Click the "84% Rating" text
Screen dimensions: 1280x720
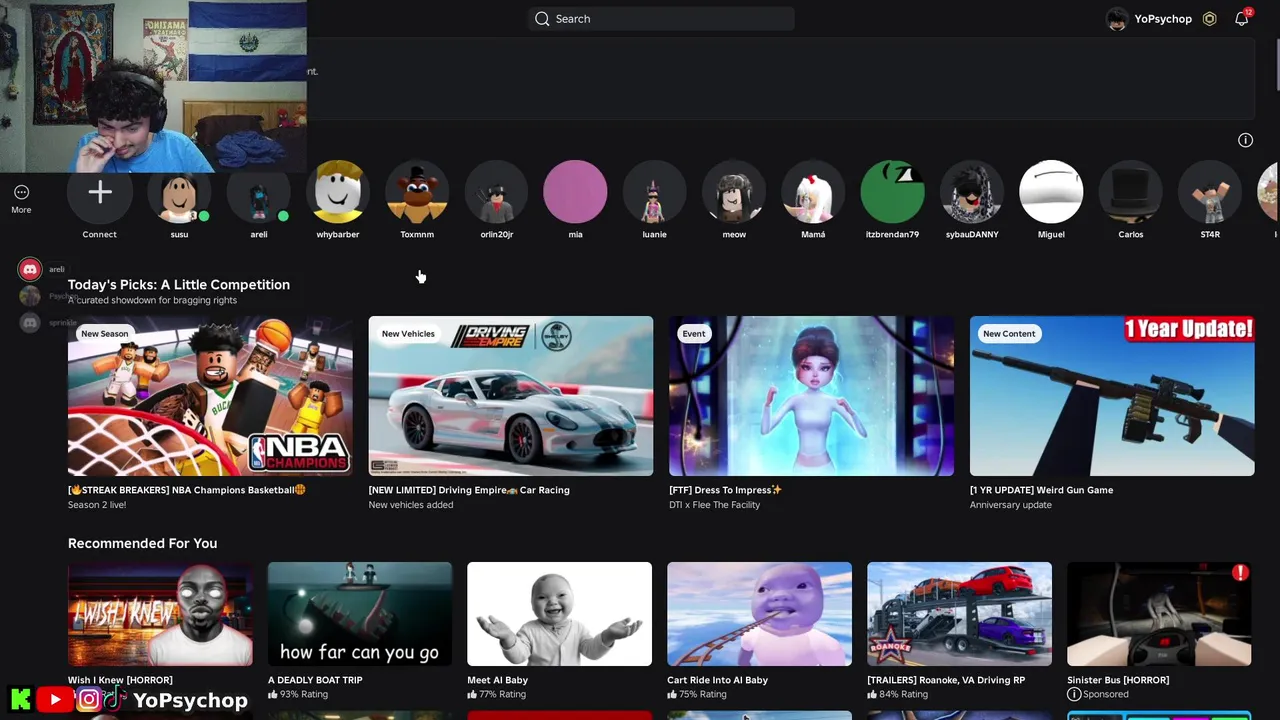click(902, 694)
